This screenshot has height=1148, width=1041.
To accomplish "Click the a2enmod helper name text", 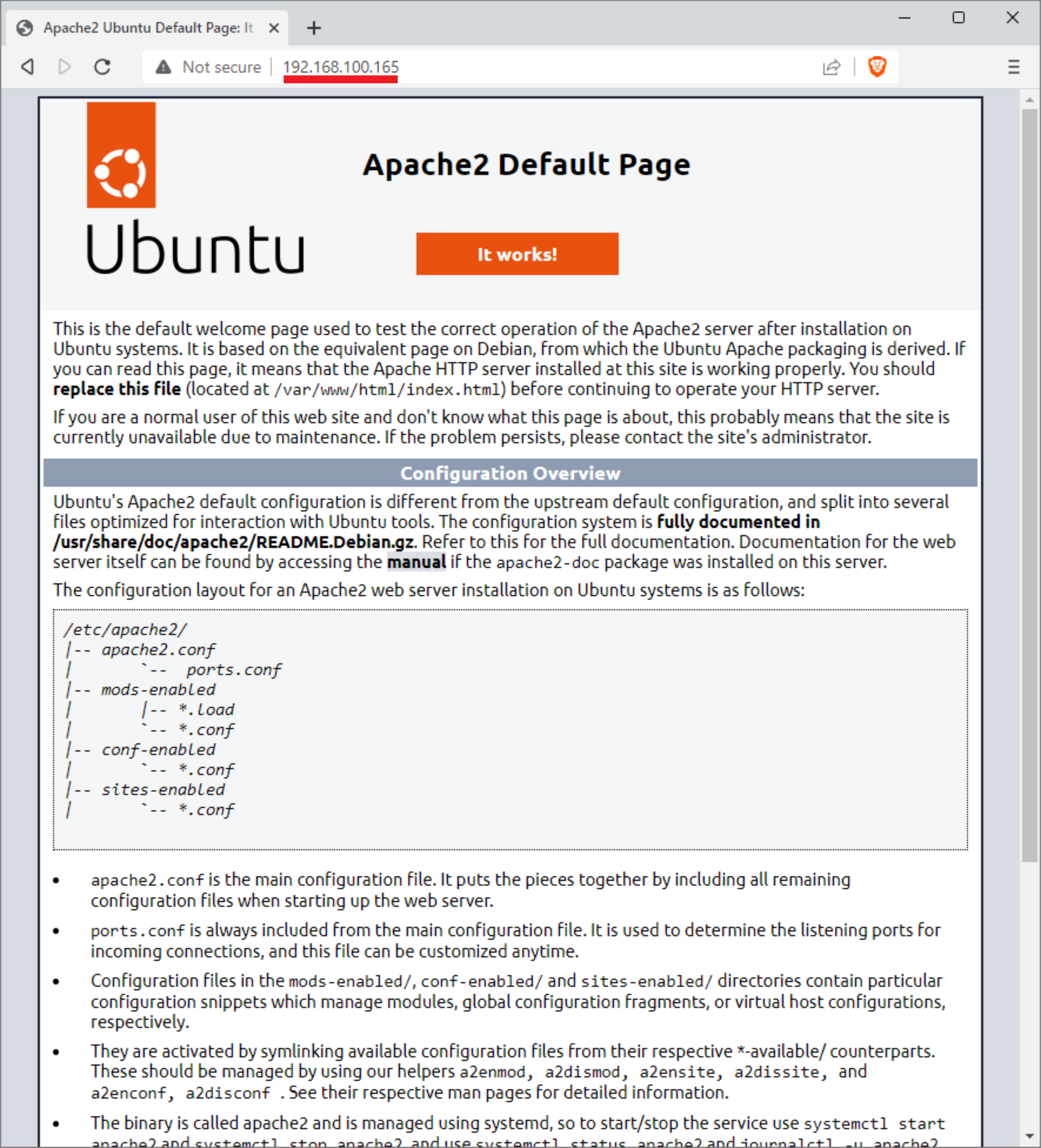I will [x=493, y=1072].
